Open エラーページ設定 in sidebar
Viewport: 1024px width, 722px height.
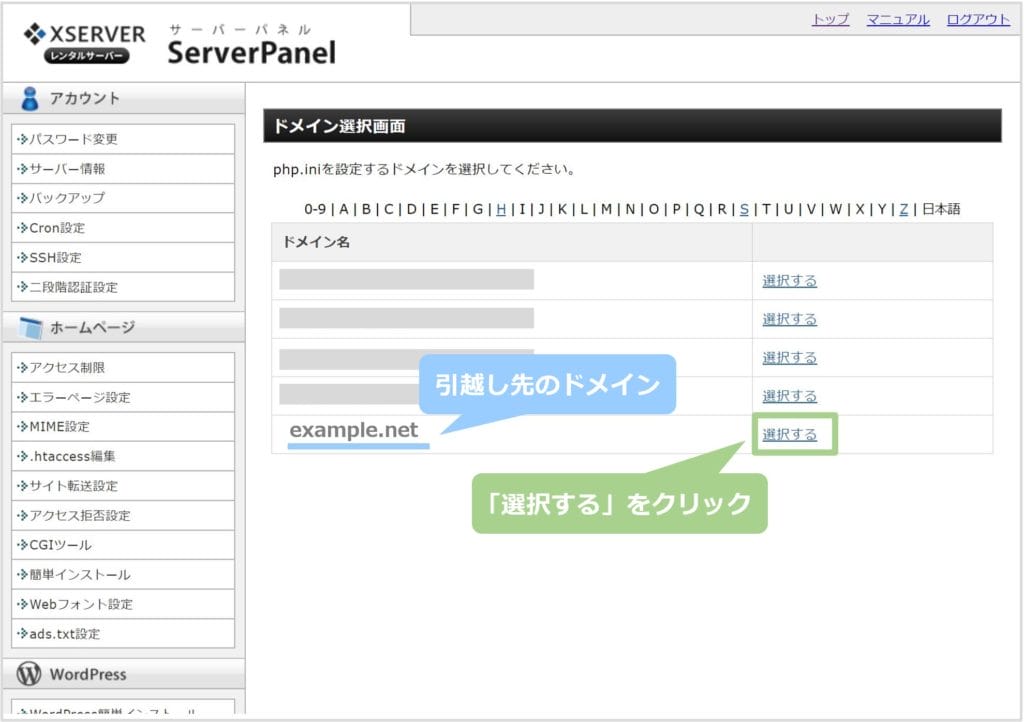point(123,397)
